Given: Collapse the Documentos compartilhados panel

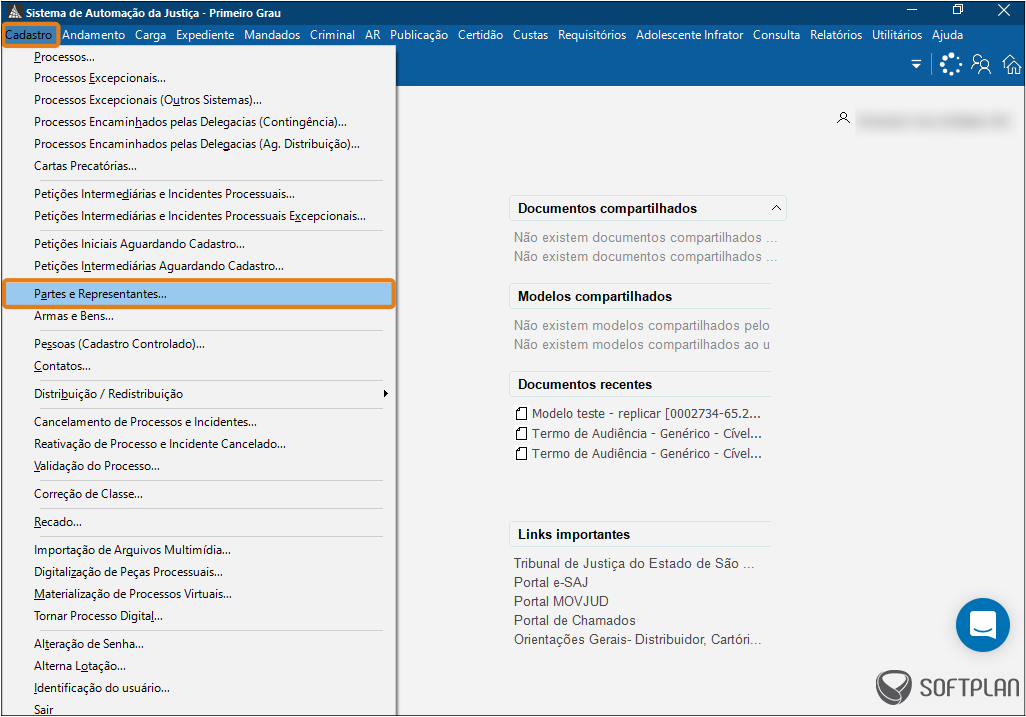Looking at the screenshot, I should [776, 208].
